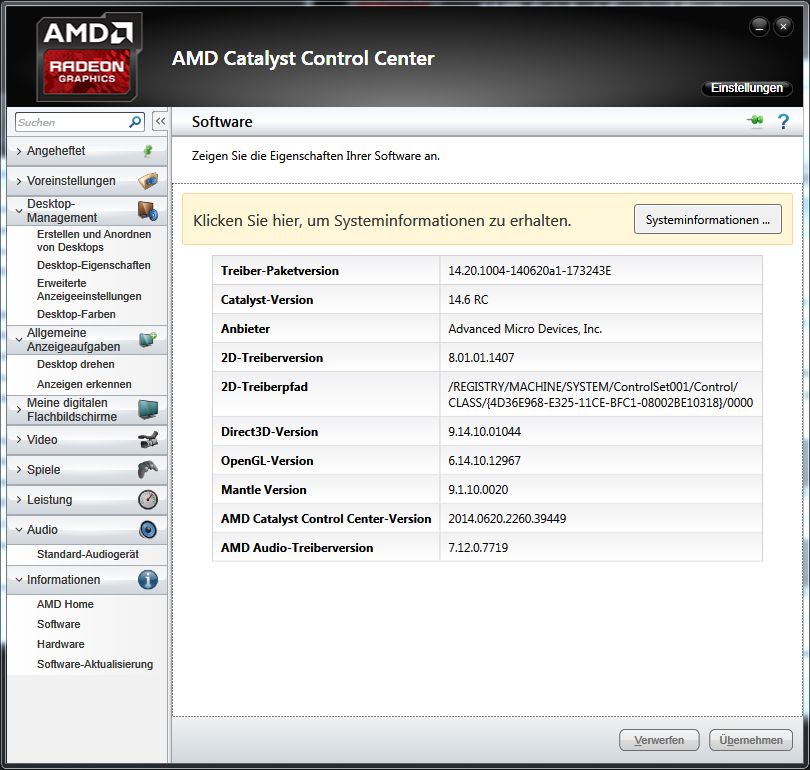Click the Übernehmen button
The height and width of the screenshot is (770, 810).
[x=751, y=740]
